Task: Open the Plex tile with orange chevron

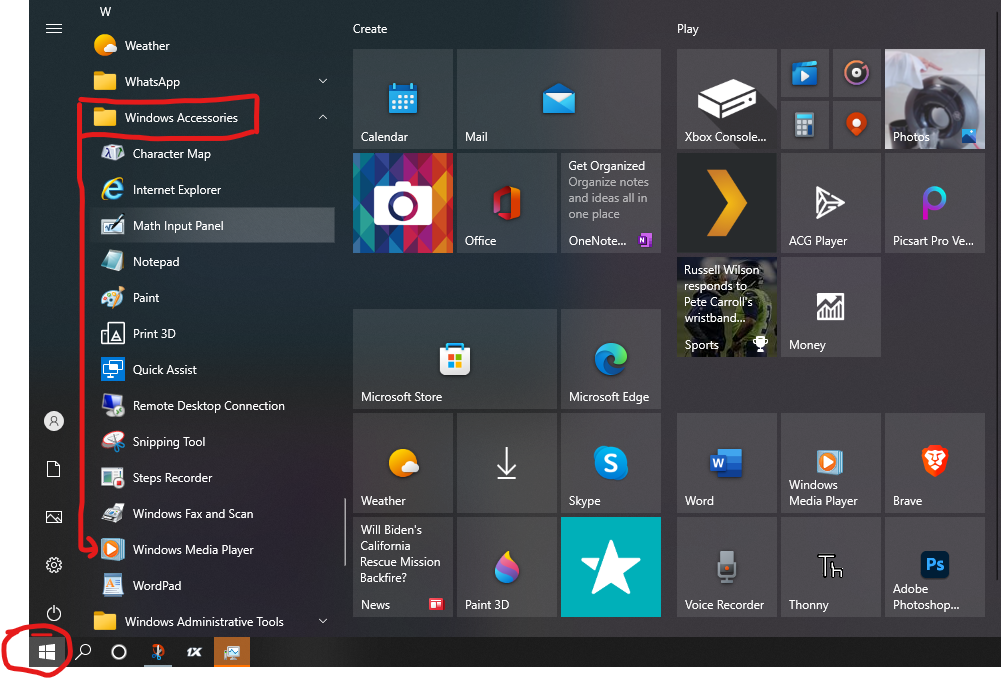Action: [726, 203]
